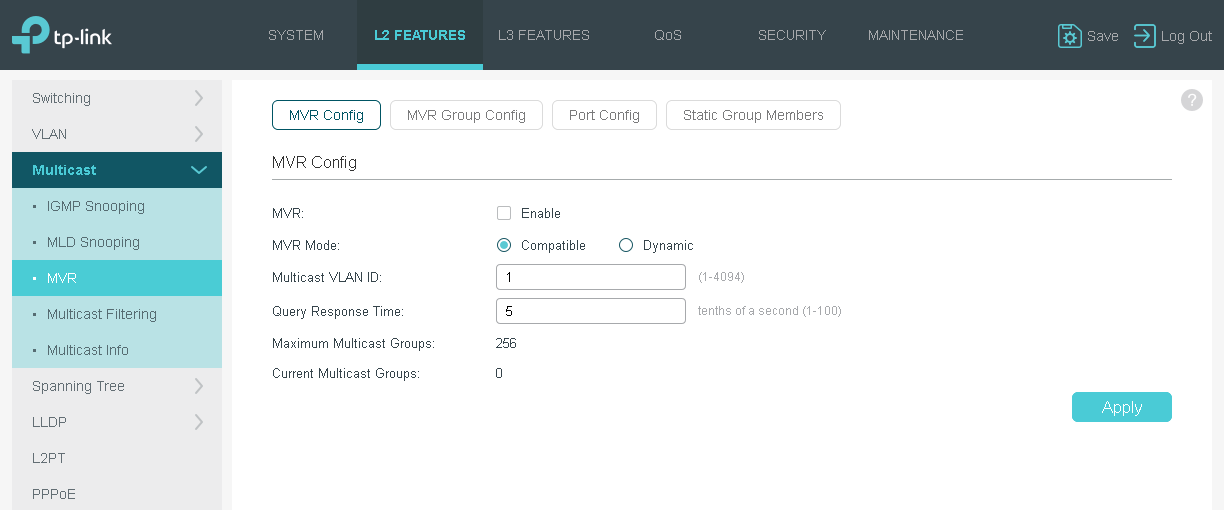The image size is (1224, 510).
Task: Expand the VLAN menu chevron
Action: [198, 134]
